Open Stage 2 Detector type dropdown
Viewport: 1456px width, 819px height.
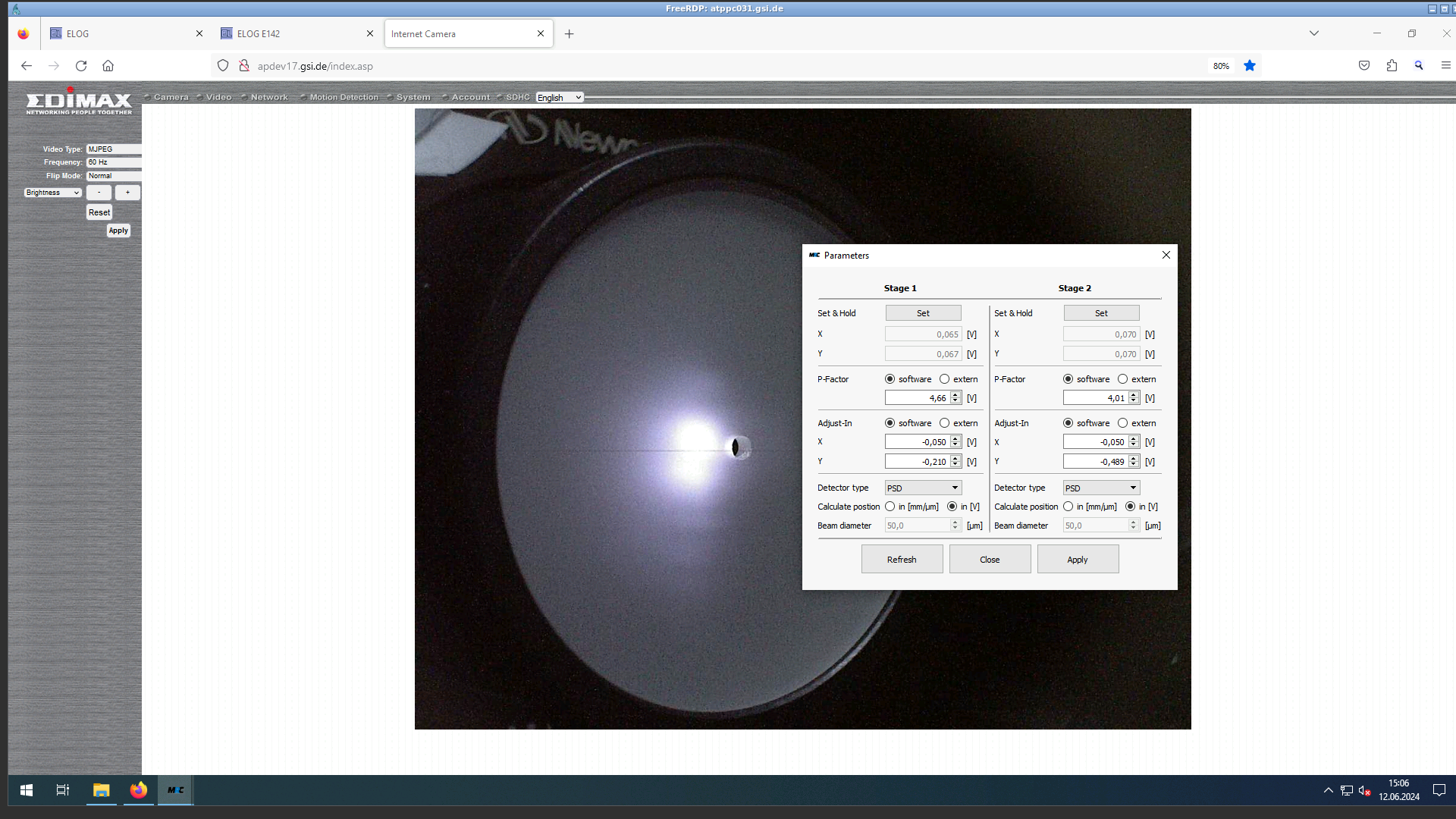pos(1102,488)
